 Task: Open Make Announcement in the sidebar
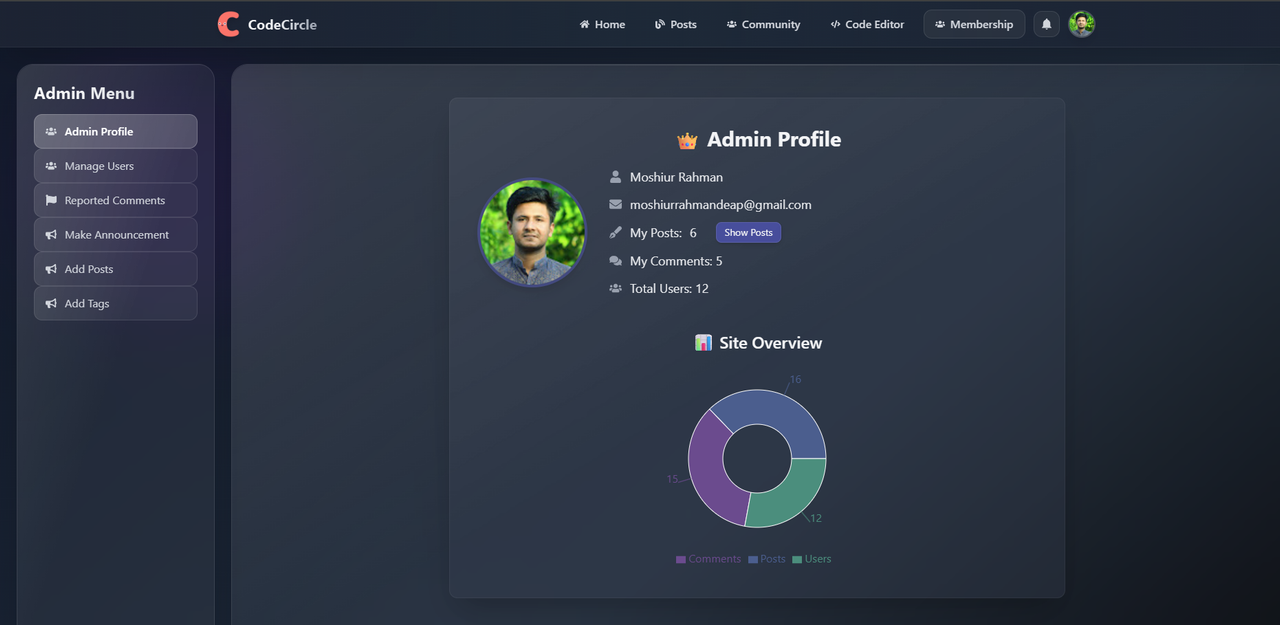(x=115, y=235)
